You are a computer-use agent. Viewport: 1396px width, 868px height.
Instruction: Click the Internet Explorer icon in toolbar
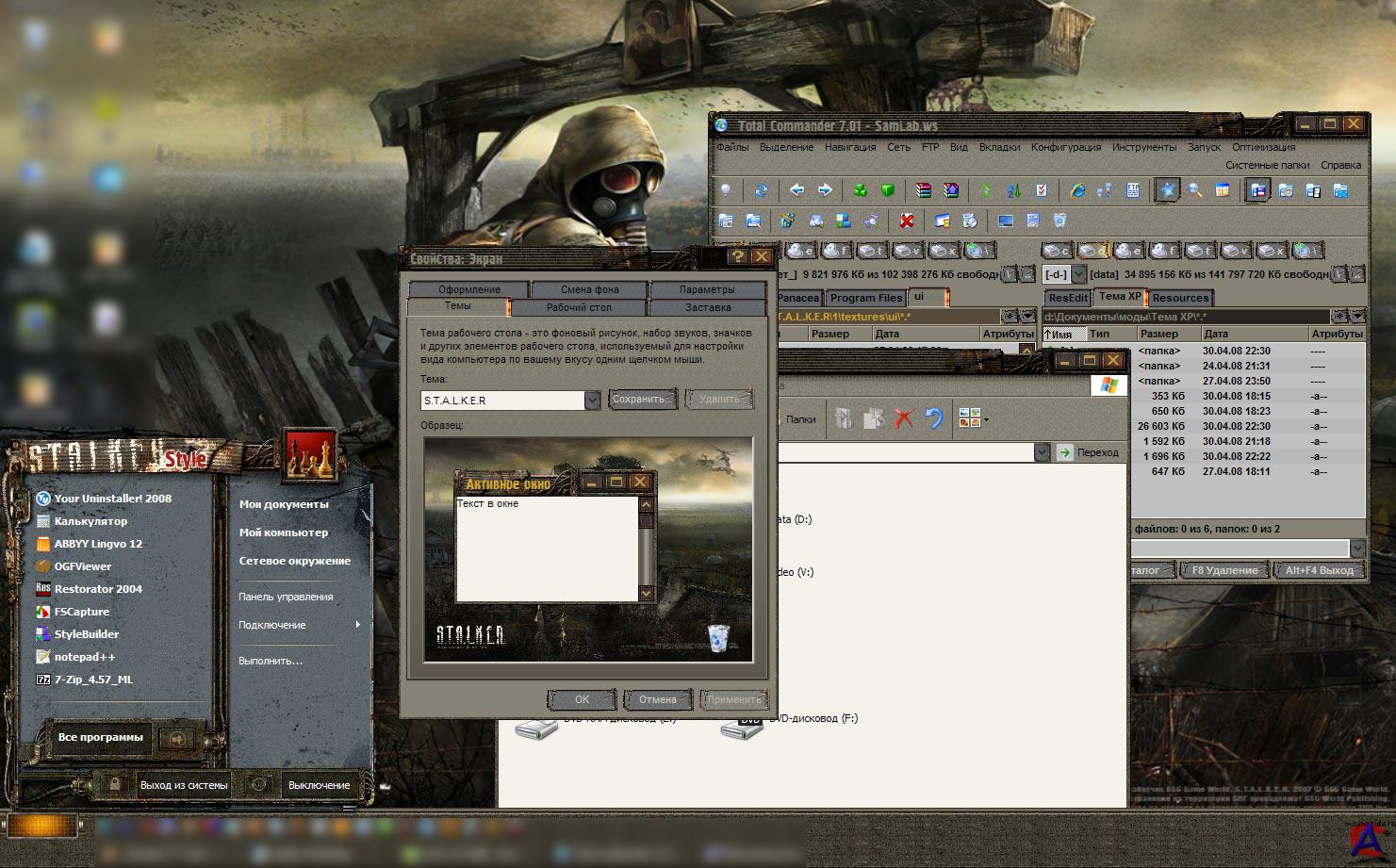(1077, 190)
